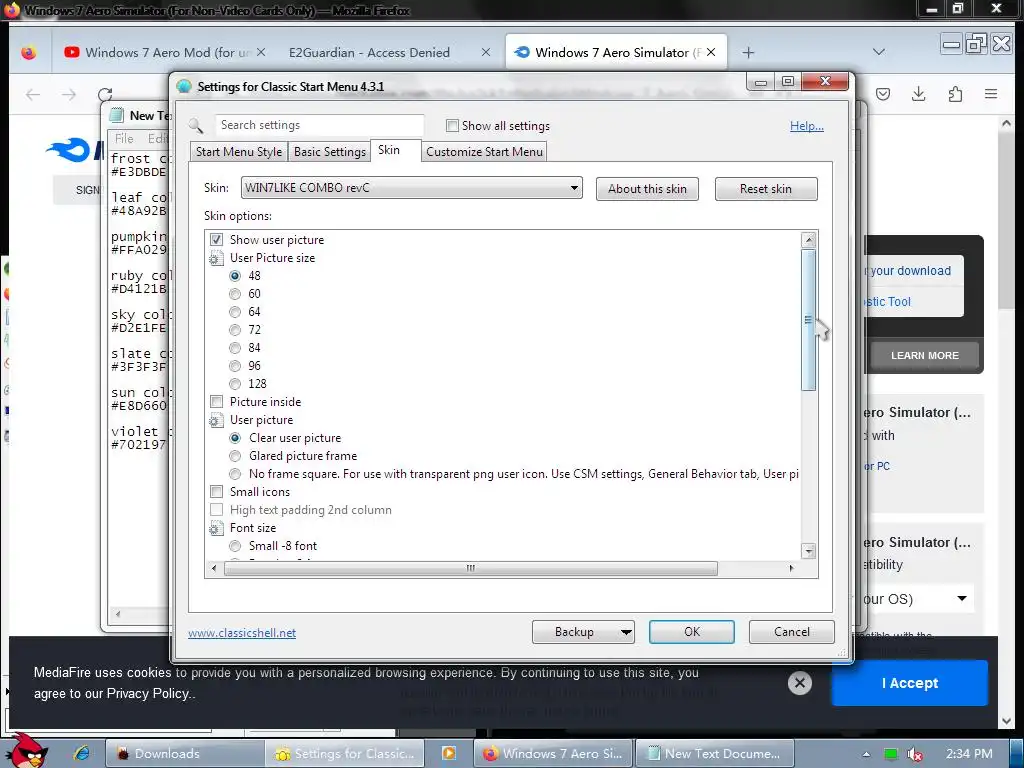This screenshot has height=768, width=1024.
Task: Select user picture size 60
Action: click(235, 294)
